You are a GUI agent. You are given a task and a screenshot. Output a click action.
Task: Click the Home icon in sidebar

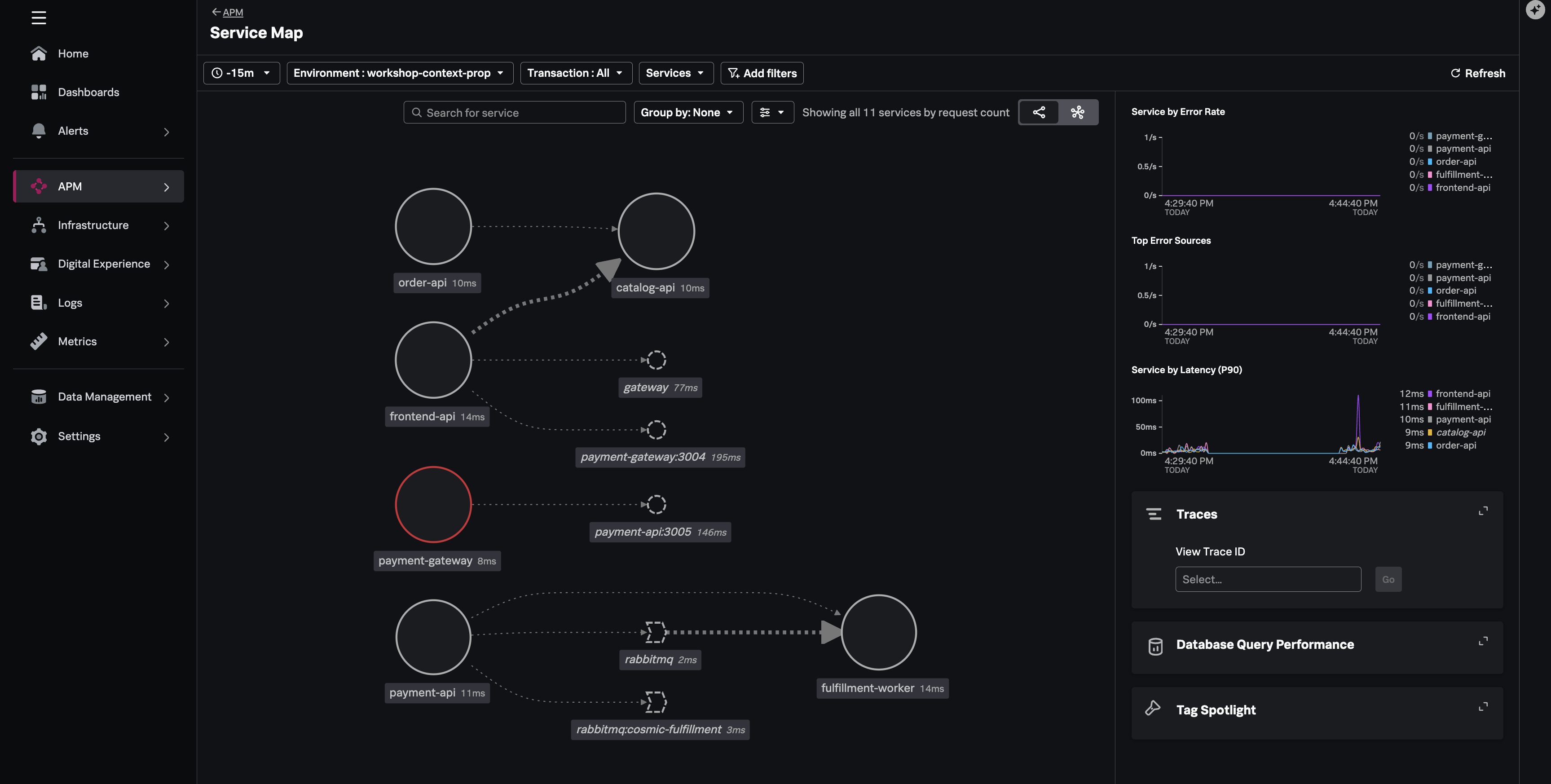39,53
